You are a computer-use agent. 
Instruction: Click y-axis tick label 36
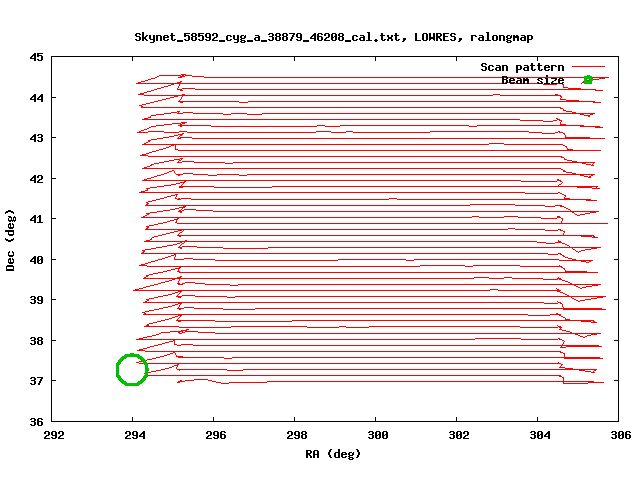[x=36, y=422]
